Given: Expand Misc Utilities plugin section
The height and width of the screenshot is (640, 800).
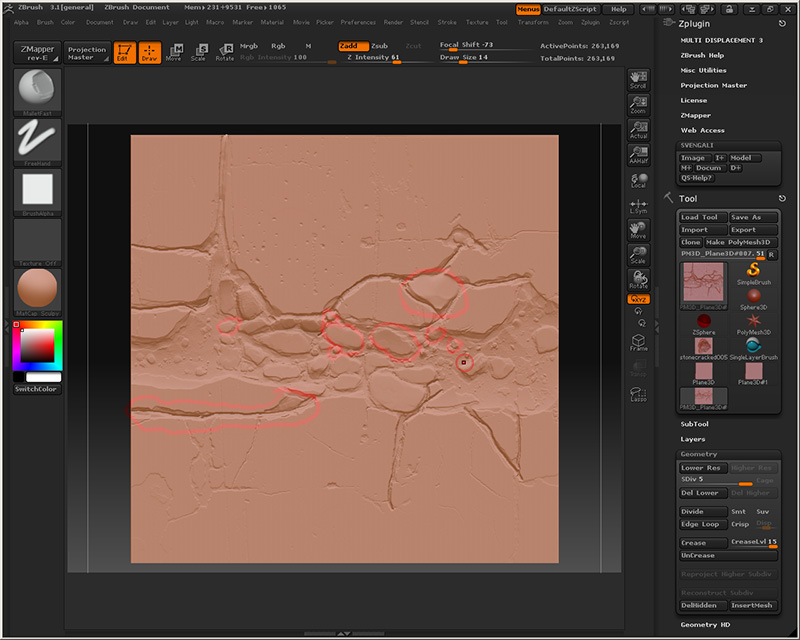Looking at the screenshot, I should click(x=703, y=70).
